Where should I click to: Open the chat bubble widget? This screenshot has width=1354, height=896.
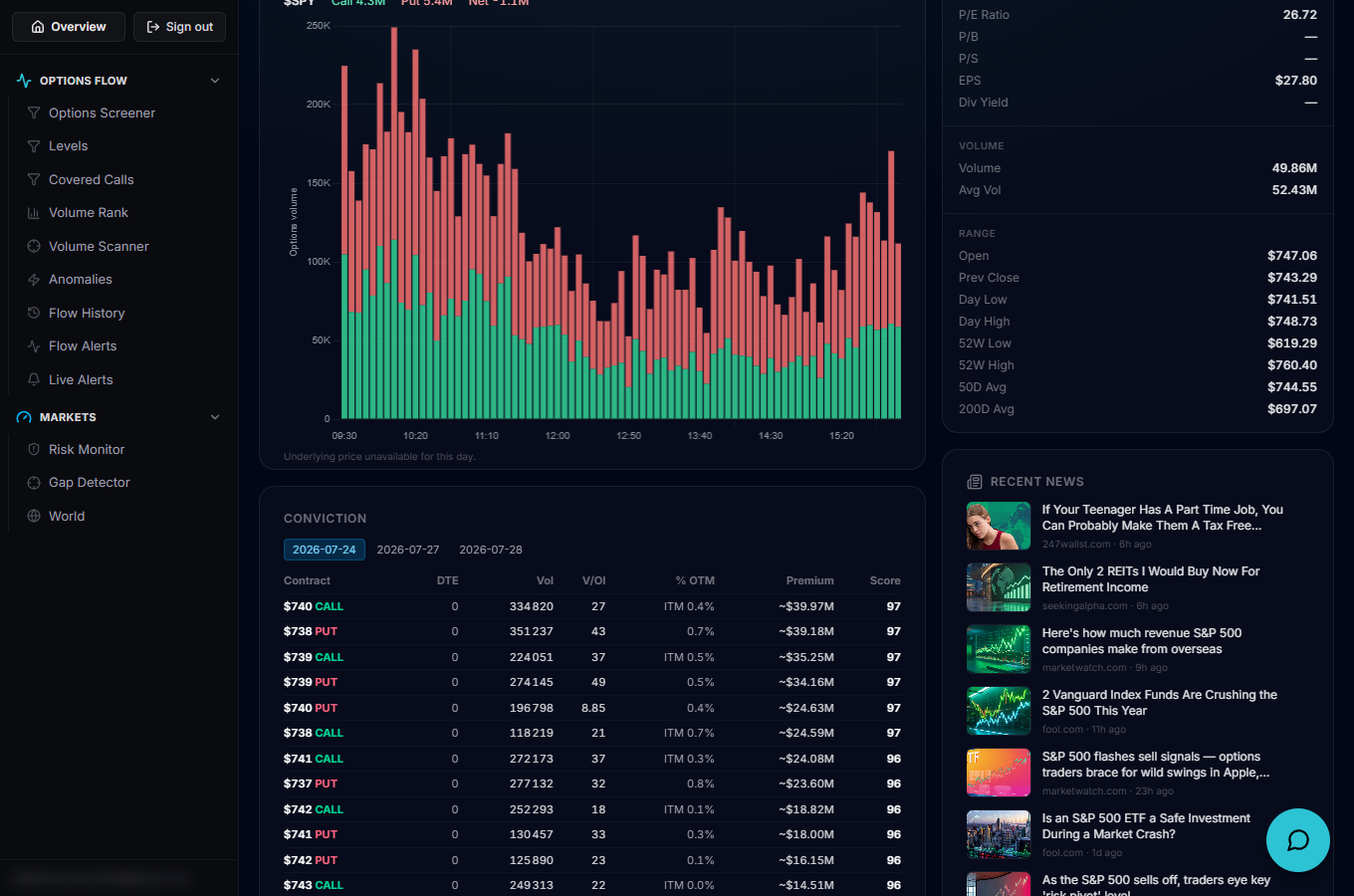(x=1298, y=840)
